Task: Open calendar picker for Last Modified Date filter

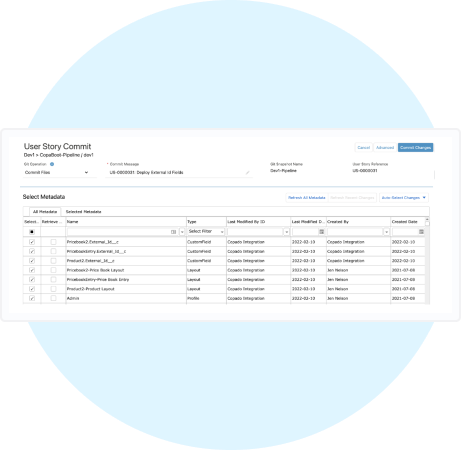Action: (x=322, y=232)
